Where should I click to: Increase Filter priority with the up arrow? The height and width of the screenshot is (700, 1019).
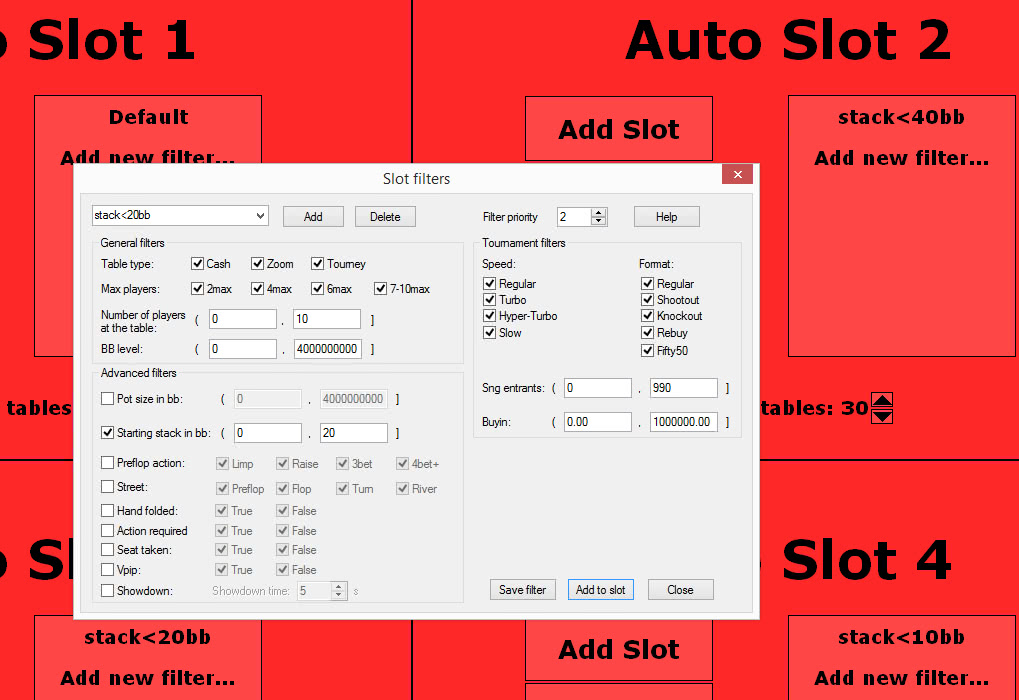tap(599, 211)
